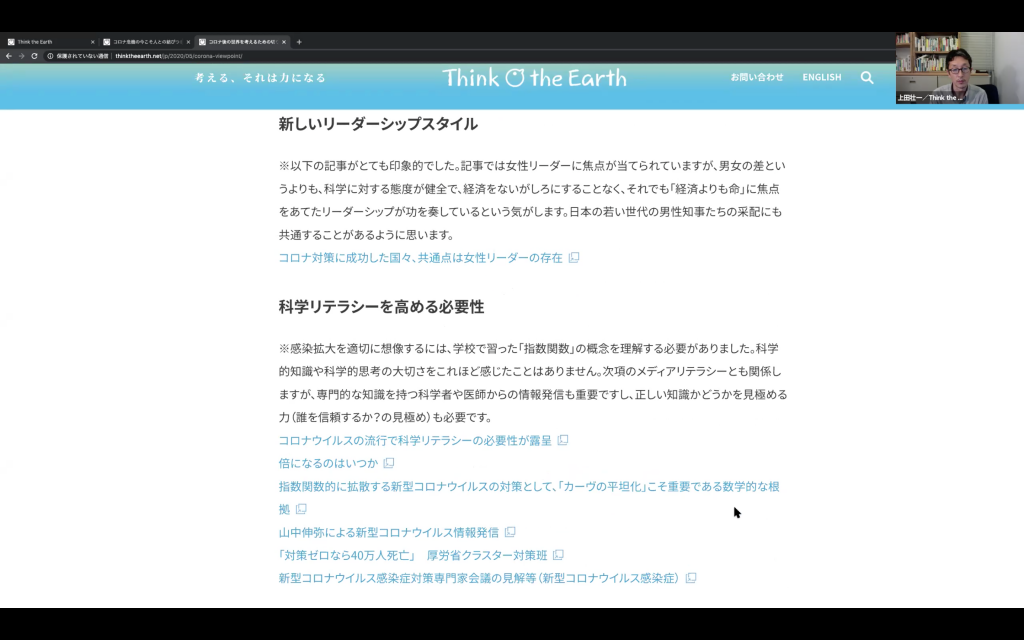Click external-link icon after 厚労省クラスター対策班
Image resolution: width=1024 pixels, height=640 pixels.
coord(558,555)
